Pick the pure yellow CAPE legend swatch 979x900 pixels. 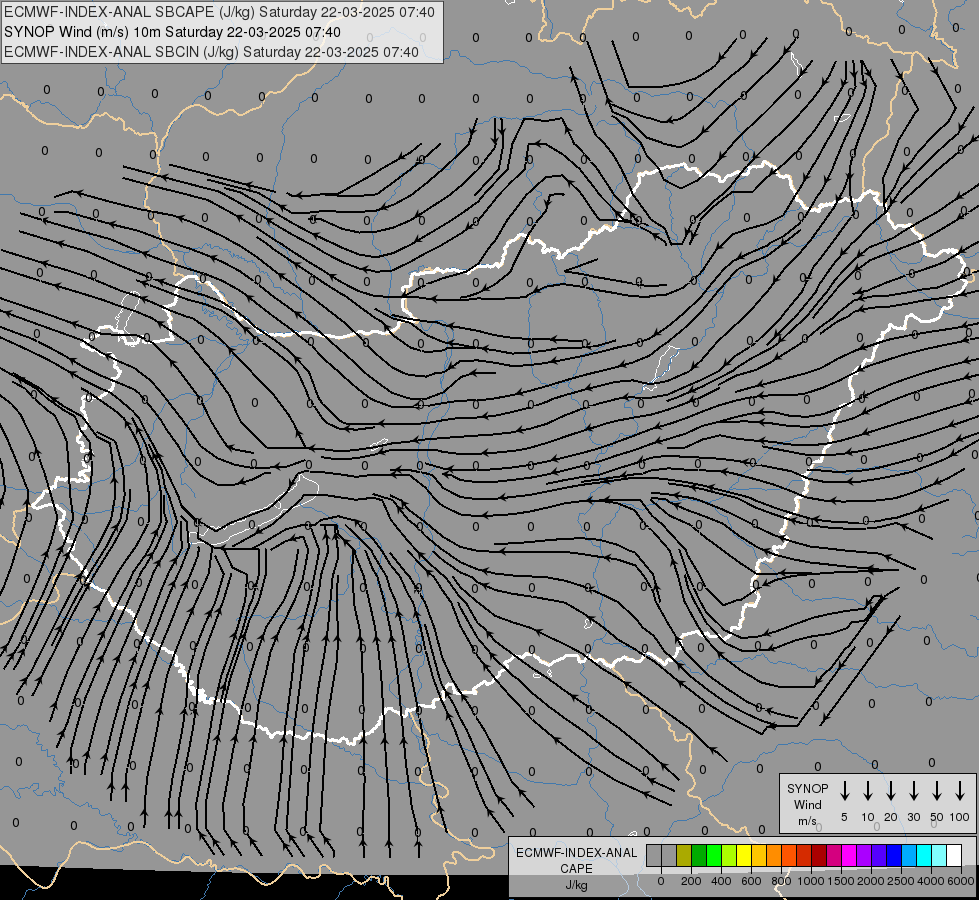[744, 856]
